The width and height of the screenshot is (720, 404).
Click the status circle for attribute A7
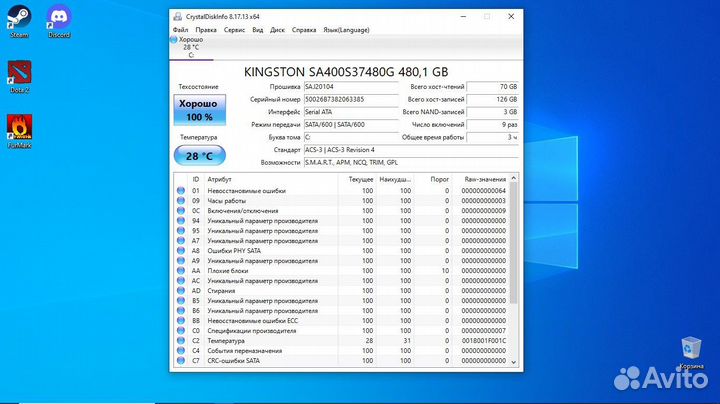click(181, 241)
